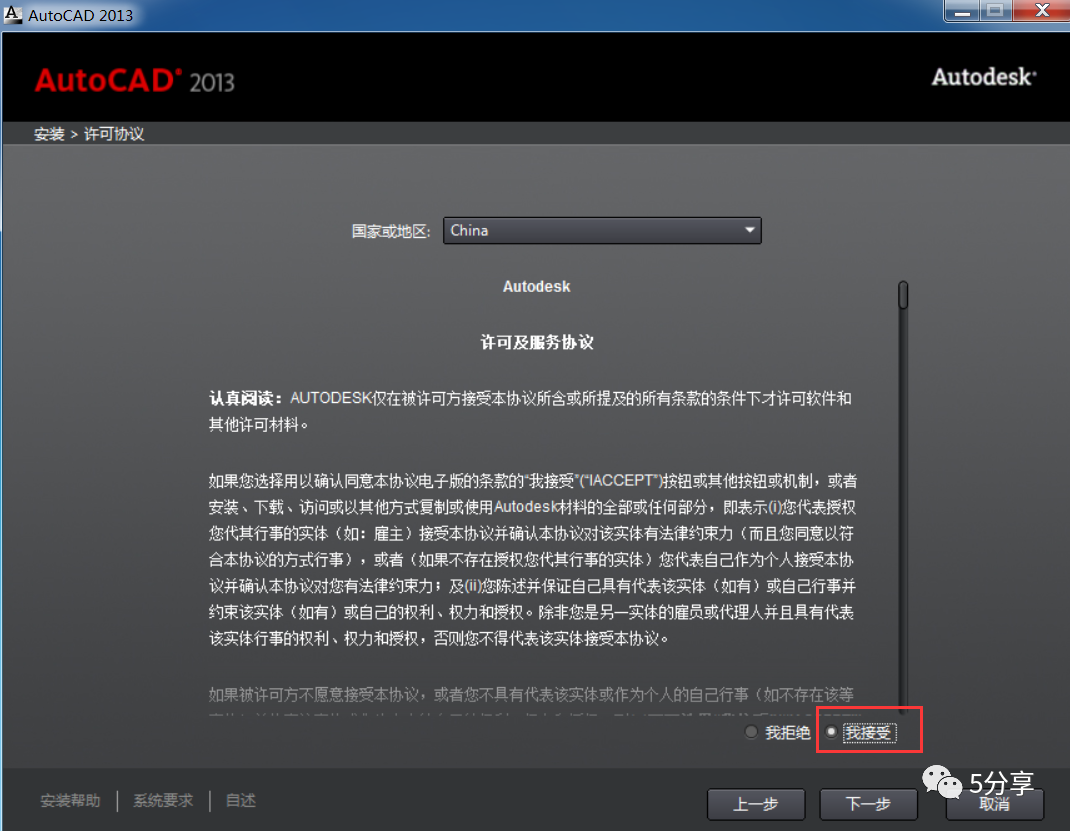
Task: Close the AutoCAD 2013 installer window
Action: coord(1041,11)
